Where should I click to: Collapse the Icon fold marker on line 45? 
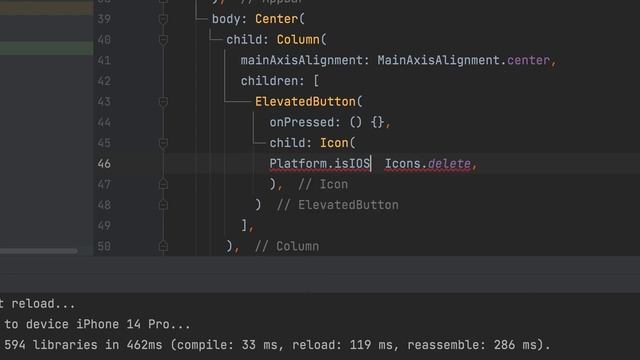(163, 143)
